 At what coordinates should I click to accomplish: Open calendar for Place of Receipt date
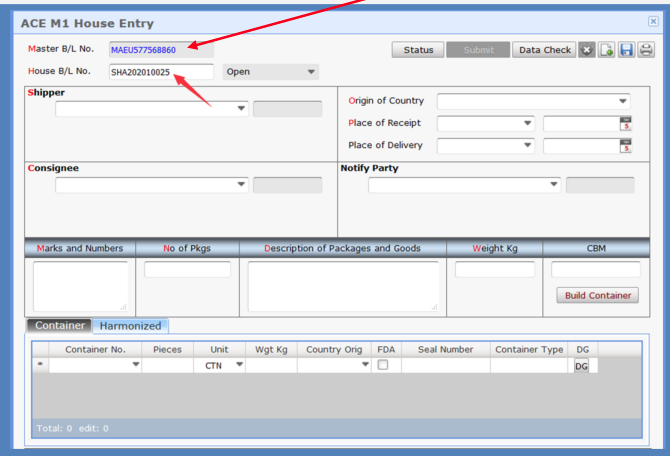click(626, 123)
